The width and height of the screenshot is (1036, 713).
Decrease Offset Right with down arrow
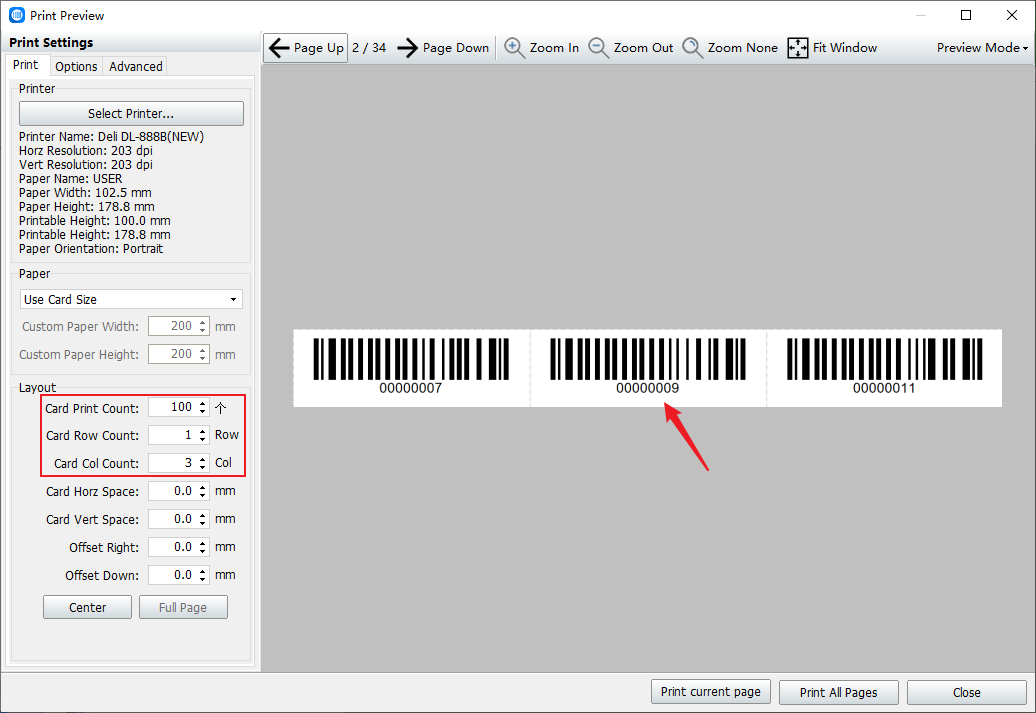pyautogui.click(x=203, y=552)
